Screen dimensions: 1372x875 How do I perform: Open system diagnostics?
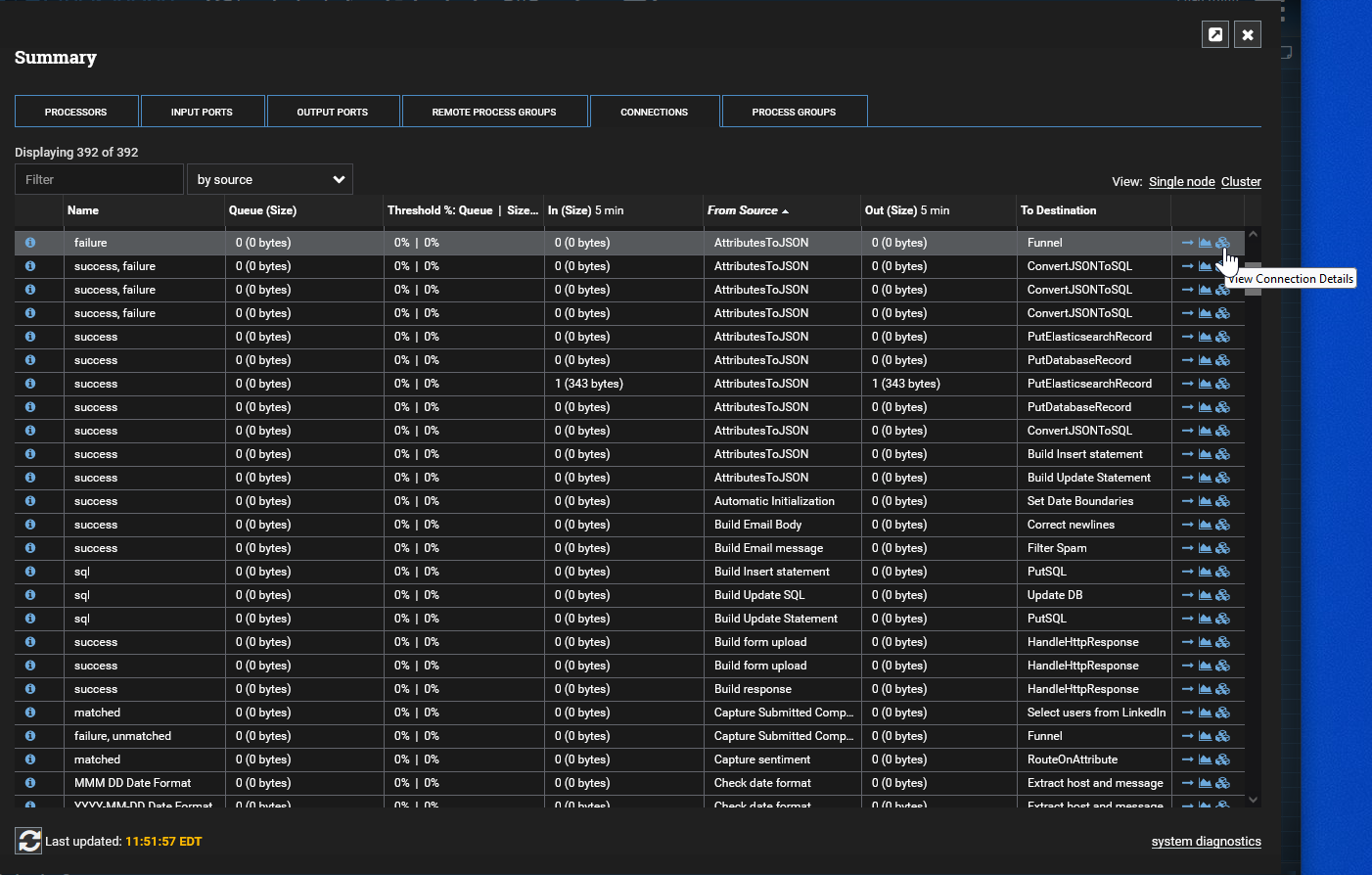click(x=1207, y=842)
